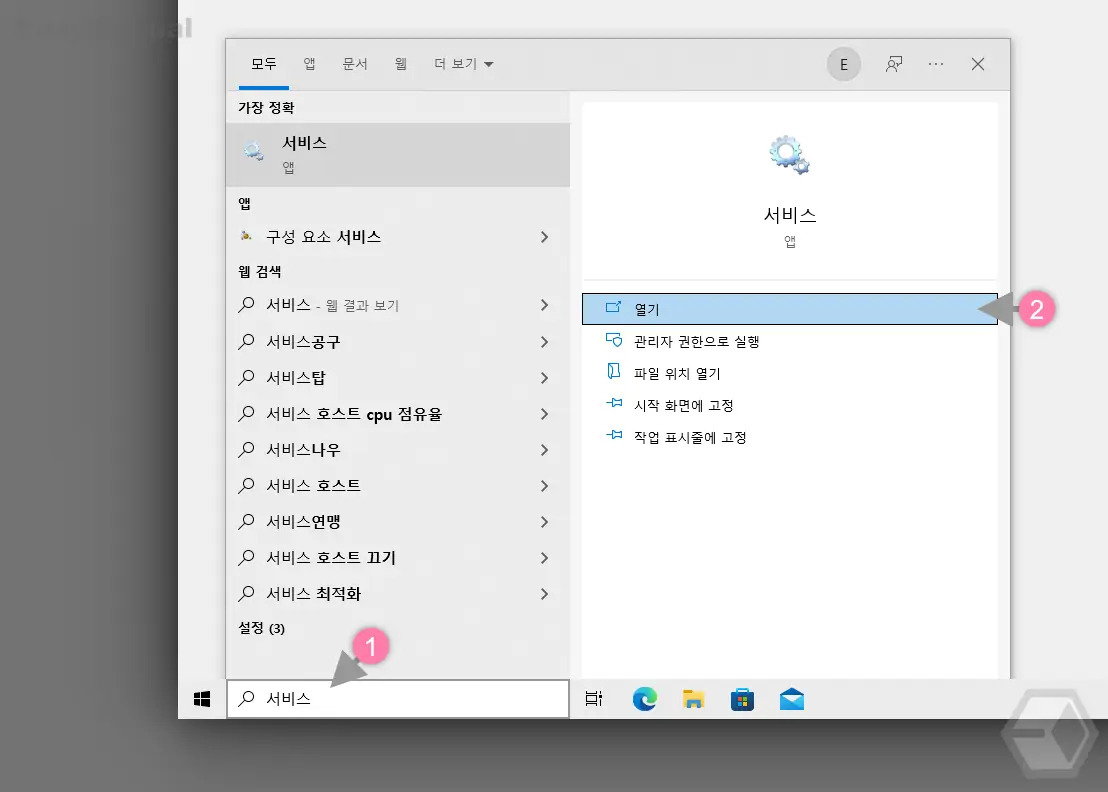Click the taskbar search box with 서비스
The width and height of the screenshot is (1108, 792).
(x=398, y=699)
